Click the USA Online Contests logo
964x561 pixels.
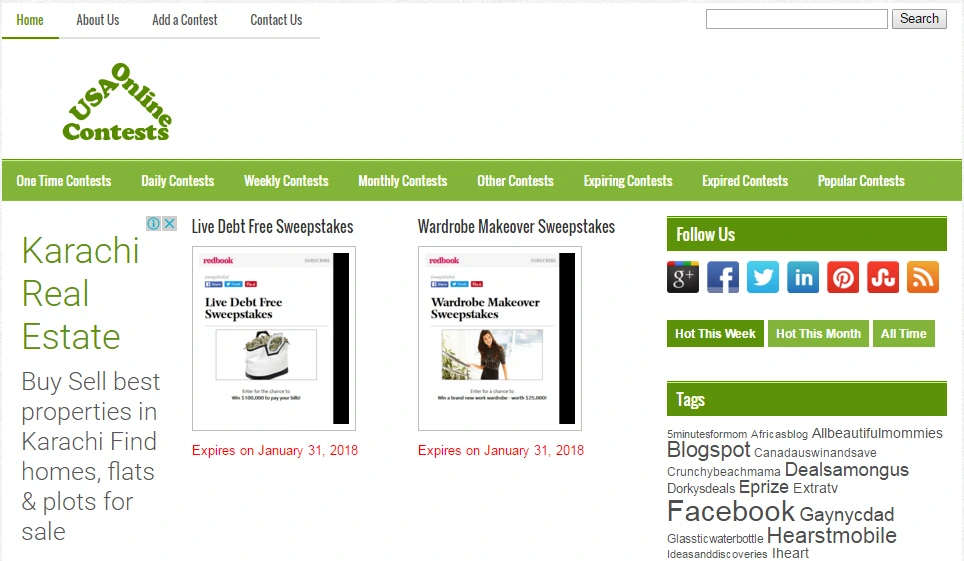click(117, 101)
